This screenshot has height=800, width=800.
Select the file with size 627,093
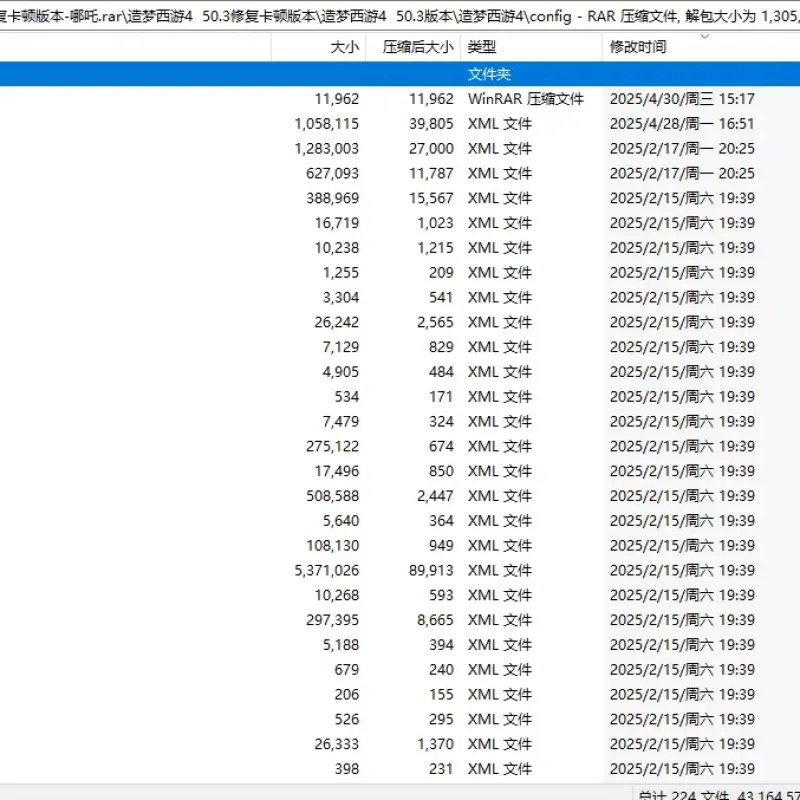click(x=332, y=173)
